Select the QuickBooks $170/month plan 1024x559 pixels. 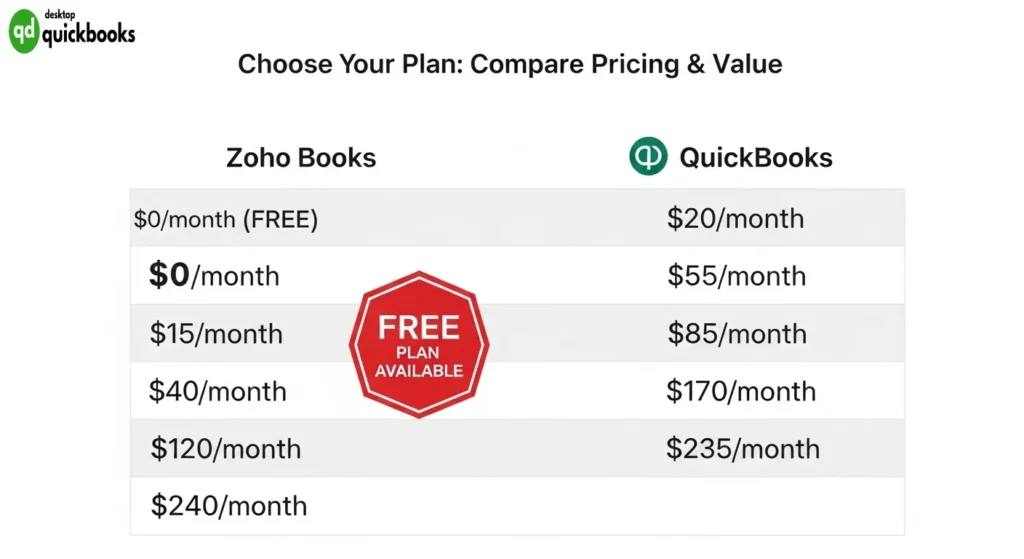coord(740,391)
